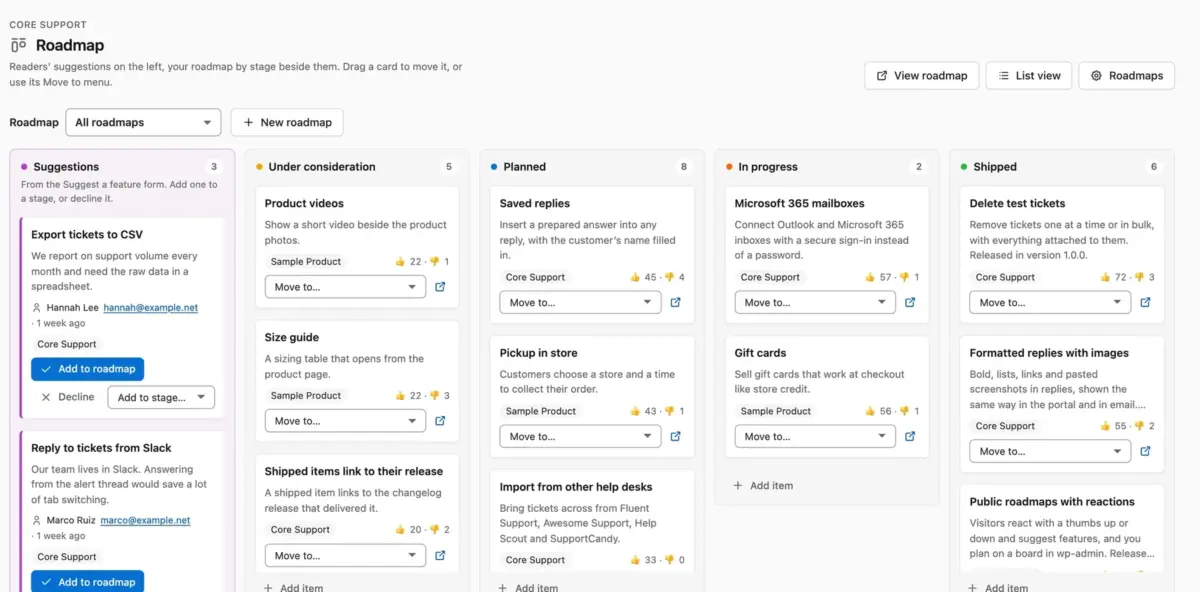Open Move to dropdown on Shipped items card

pyautogui.click(x=345, y=555)
